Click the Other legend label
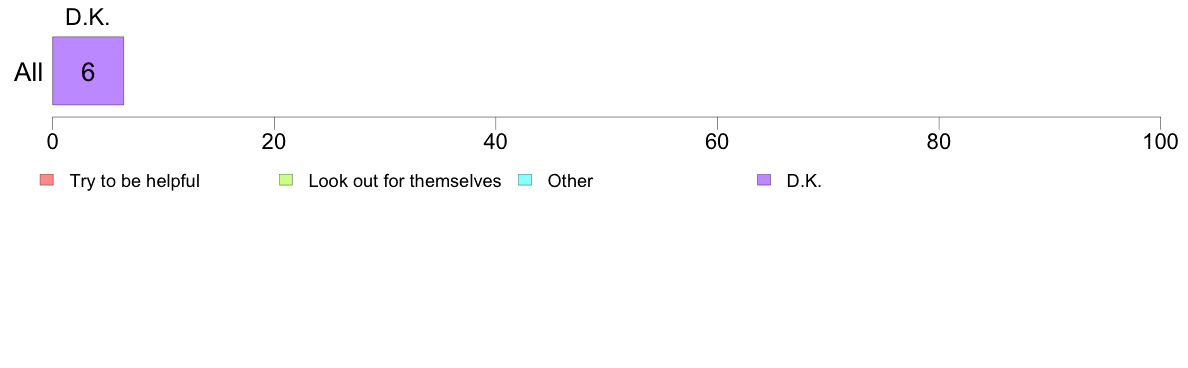1188x368 pixels. (571, 181)
